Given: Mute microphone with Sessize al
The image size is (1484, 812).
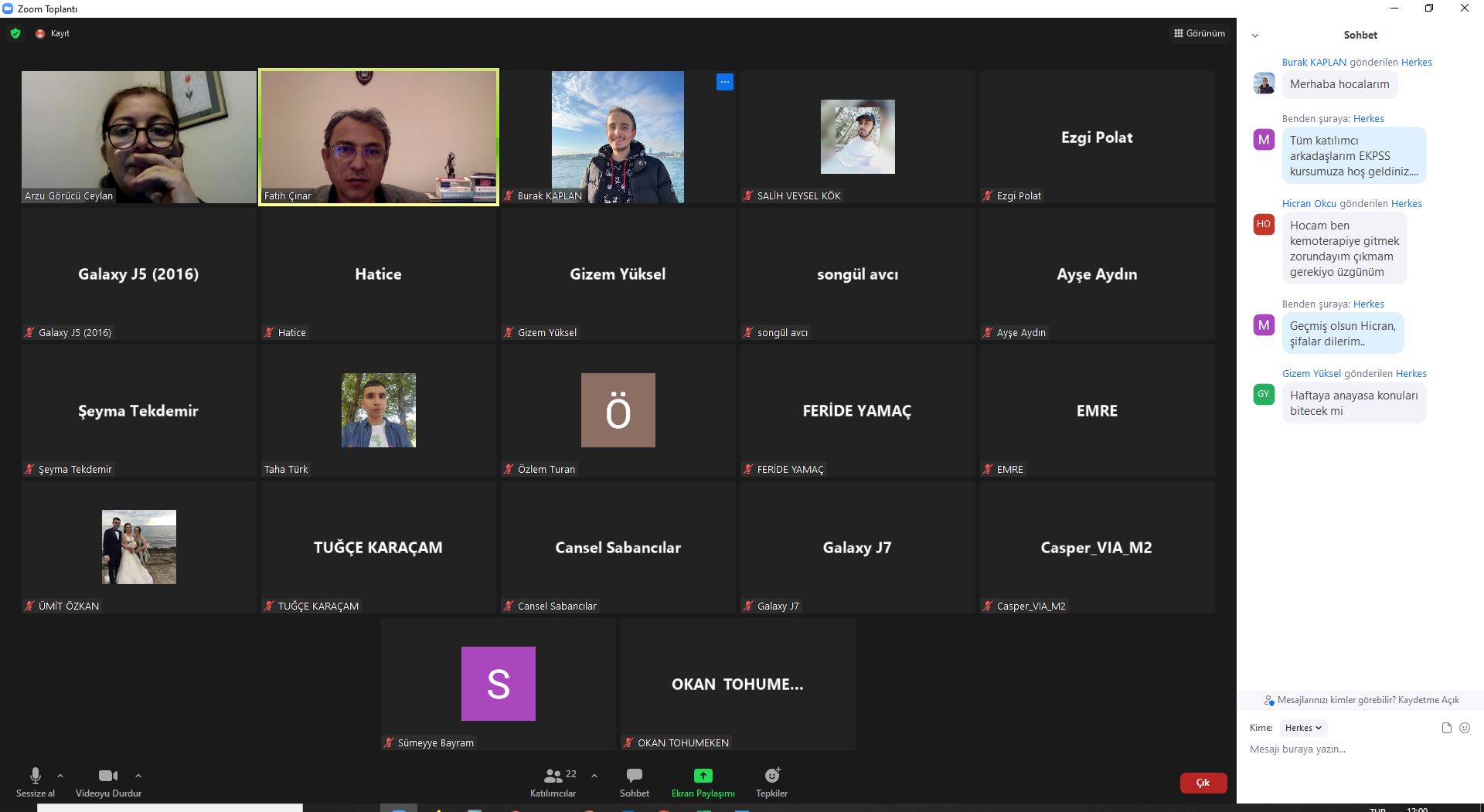Looking at the screenshot, I should 36,781.
